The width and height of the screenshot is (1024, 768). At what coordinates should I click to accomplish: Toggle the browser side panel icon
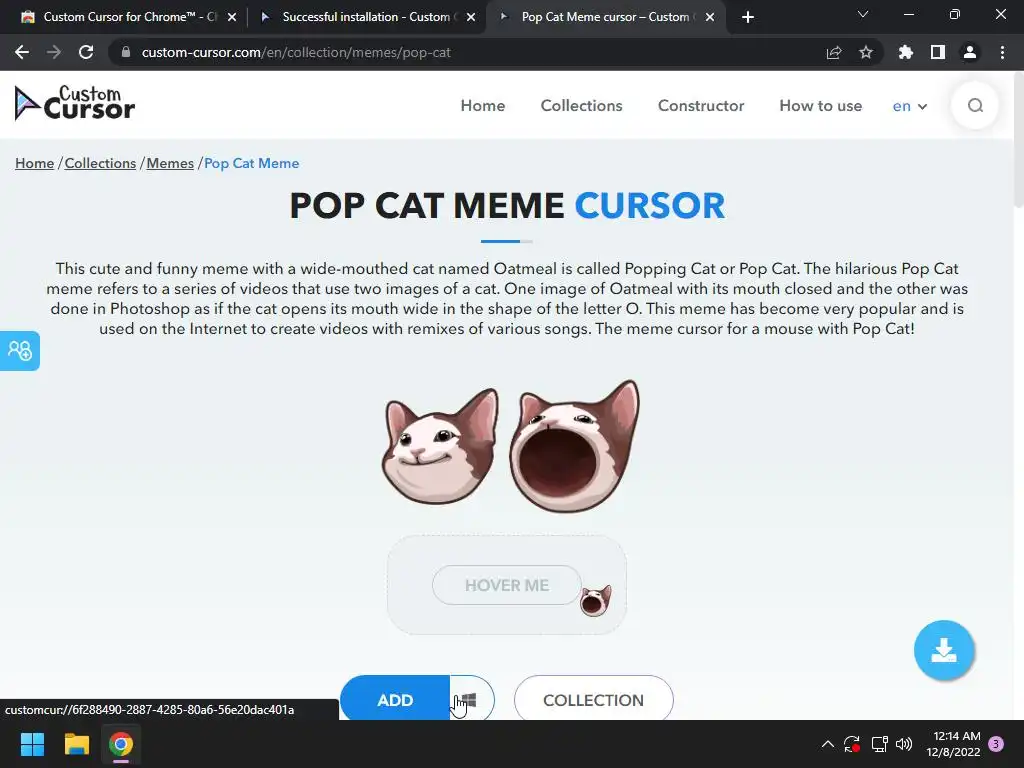coord(938,52)
